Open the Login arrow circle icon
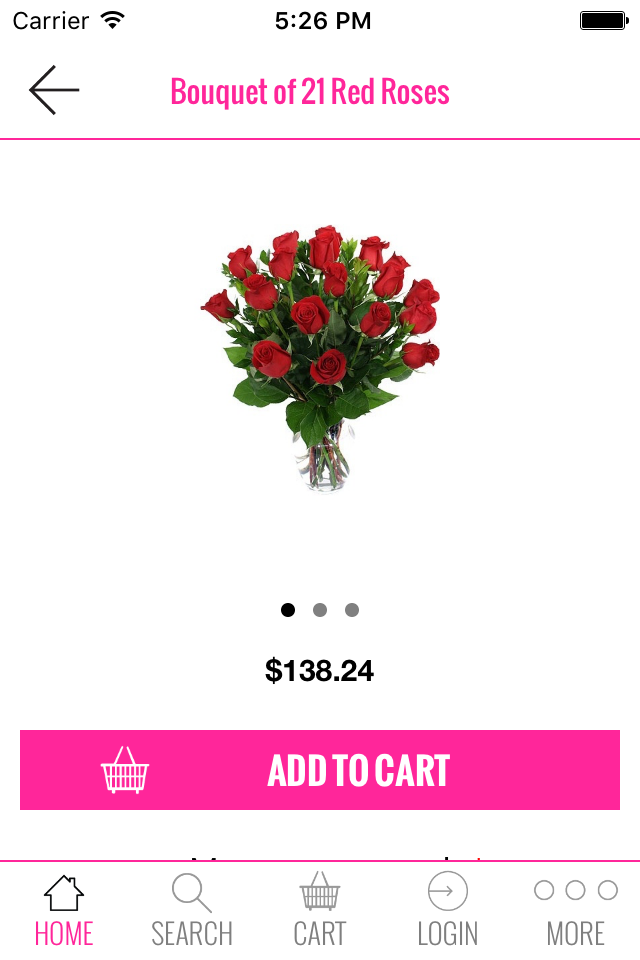The image size is (640, 960). point(448,891)
